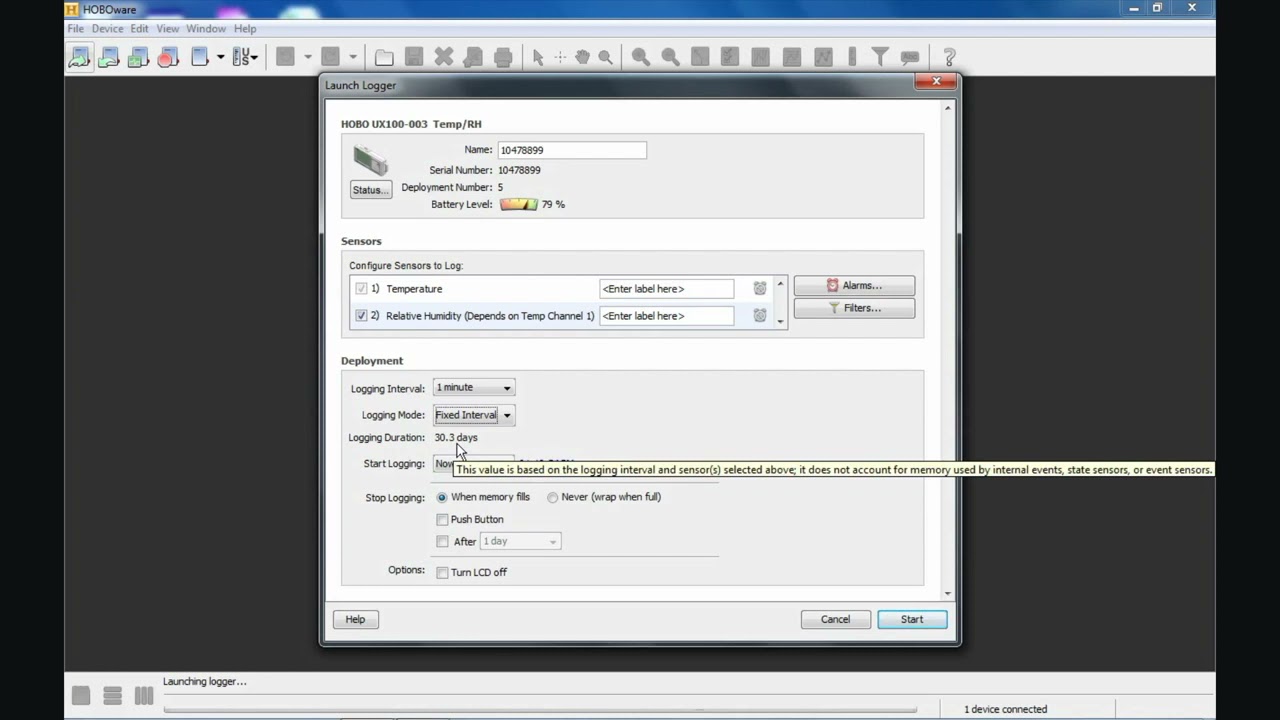Viewport: 1280px width, 720px height.
Task: Cancel the Launch Logger dialog
Action: pyautogui.click(x=835, y=619)
